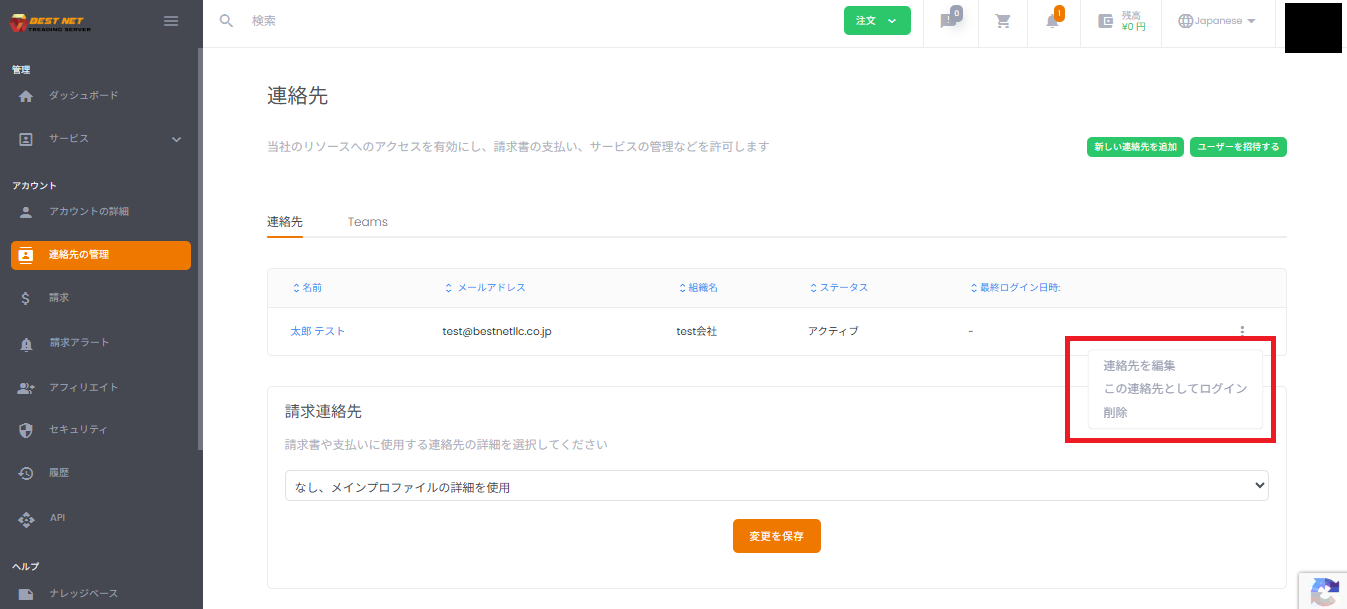This screenshot has width=1347, height=609.
Task: Click the search magnifier icon
Action: pos(226,20)
